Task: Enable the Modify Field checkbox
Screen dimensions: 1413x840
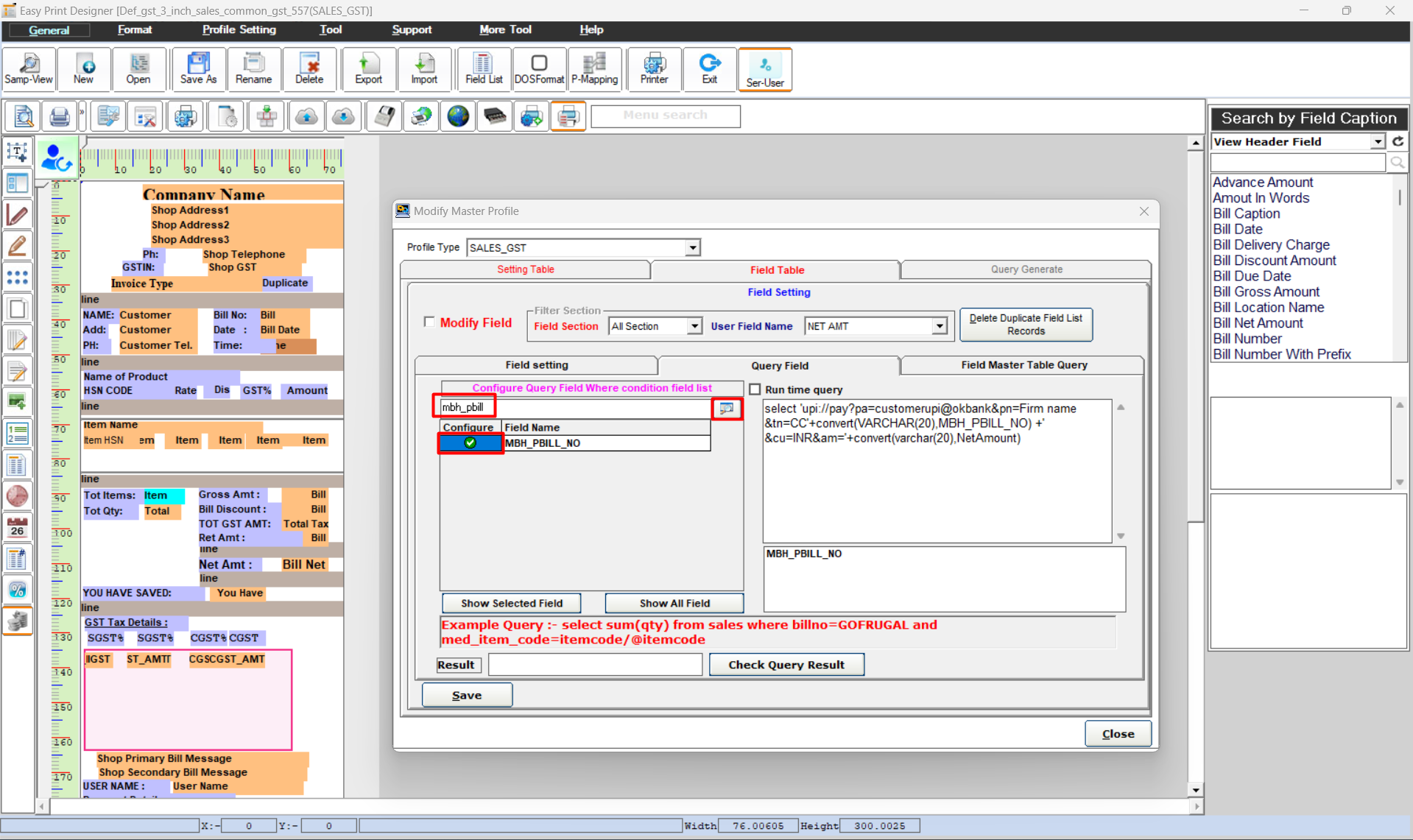Action: pos(429,322)
